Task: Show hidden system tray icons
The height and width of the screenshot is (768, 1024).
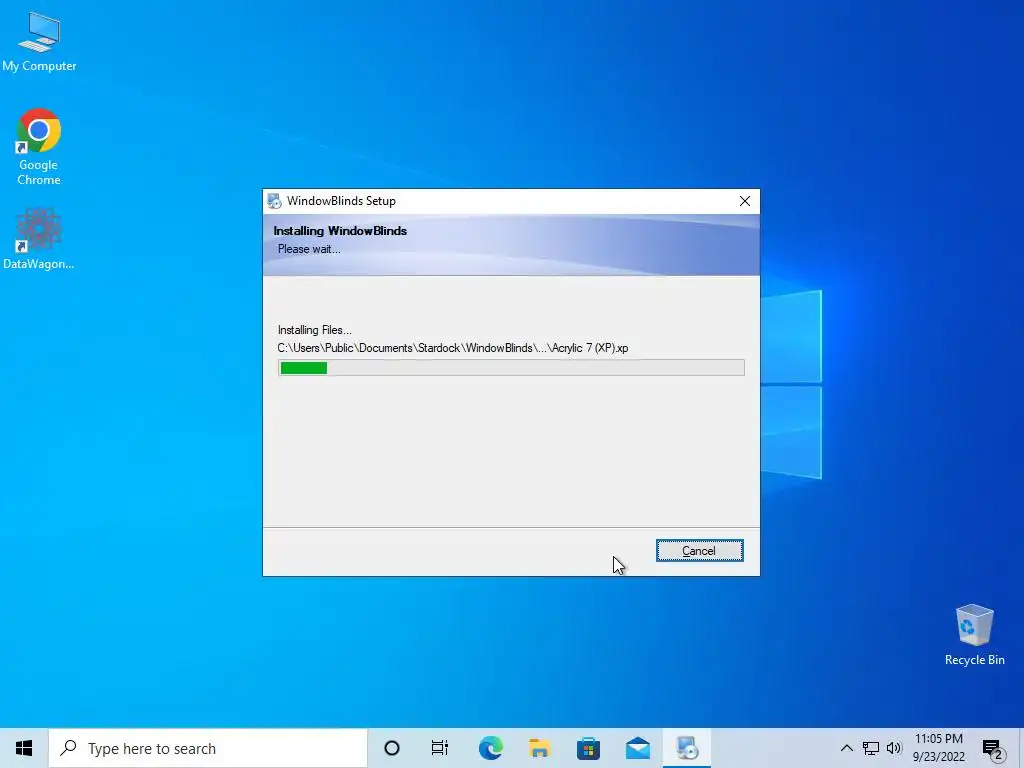Action: pyautogui.click(x=846, y=748)
